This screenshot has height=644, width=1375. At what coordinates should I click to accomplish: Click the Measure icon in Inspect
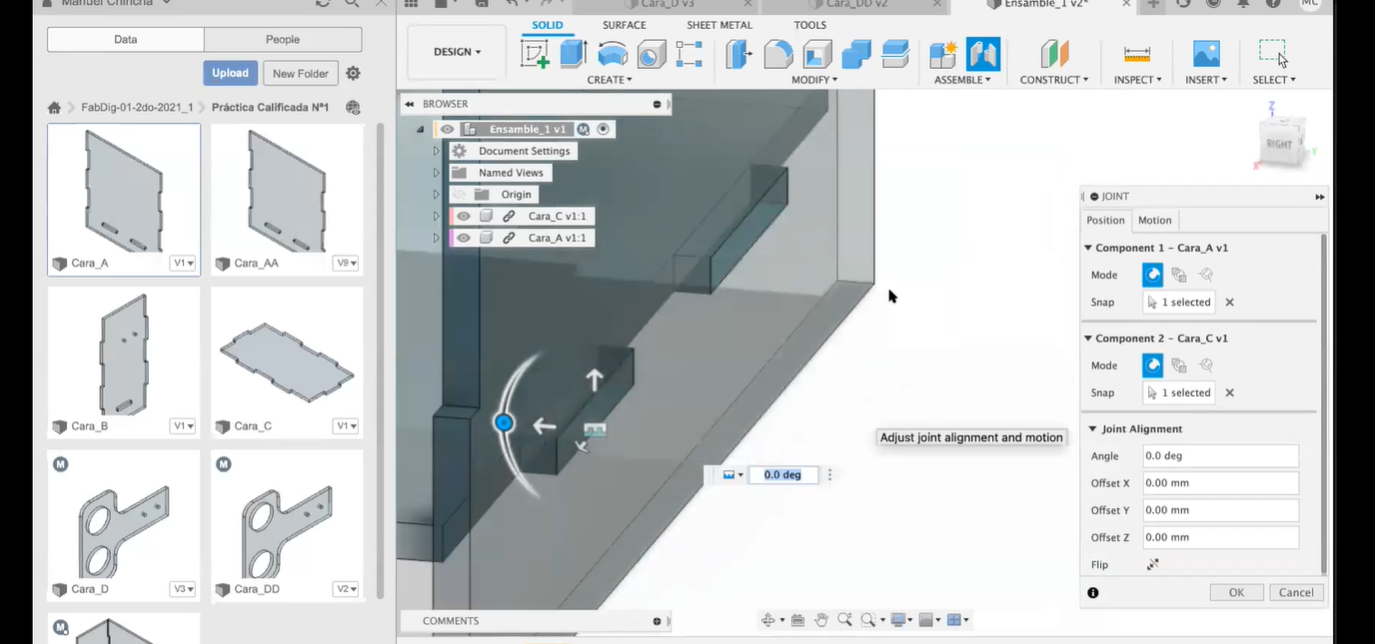pos(1137,53)
